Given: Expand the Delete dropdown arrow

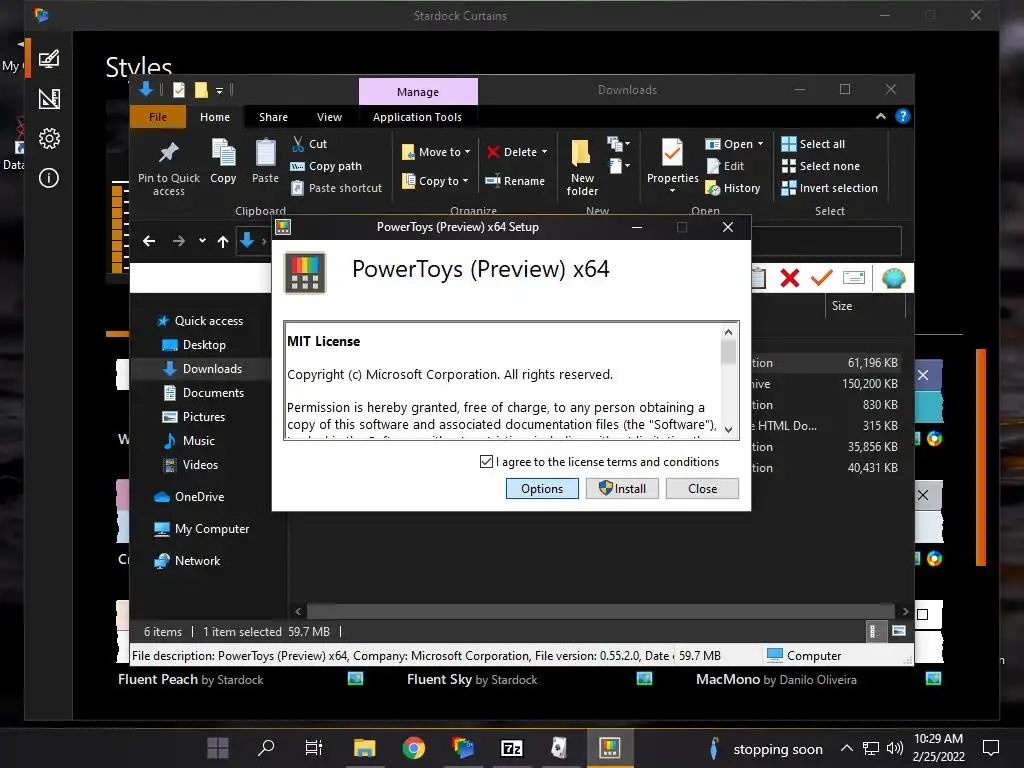Looking at the screenshot, I should tap(544, 152).
